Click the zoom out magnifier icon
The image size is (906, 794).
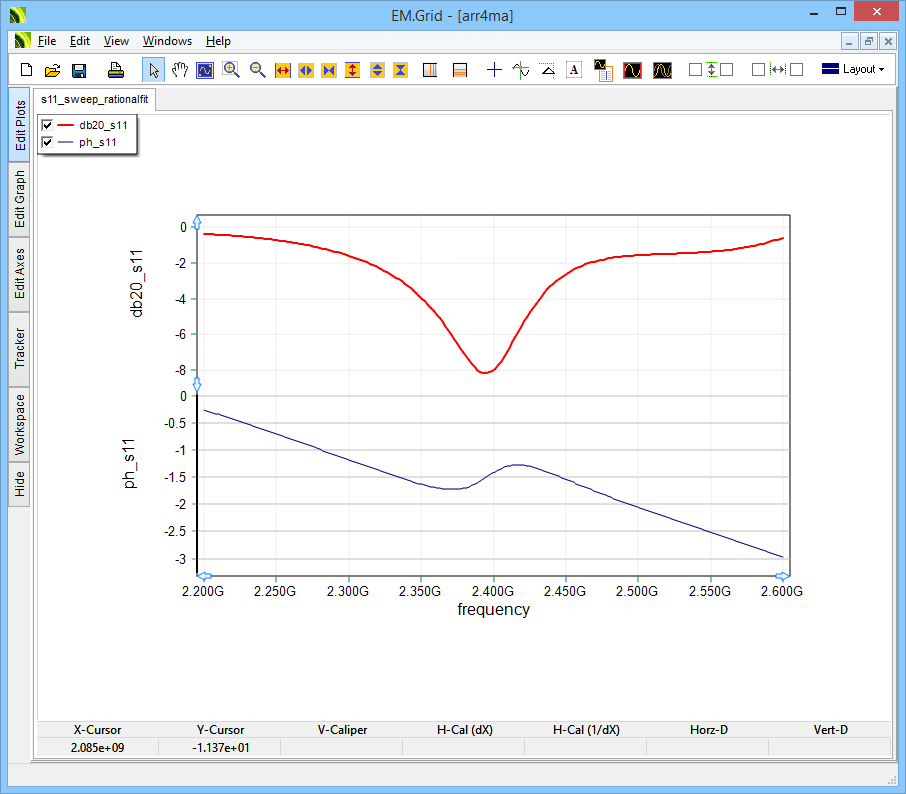(x=258, y=70)
